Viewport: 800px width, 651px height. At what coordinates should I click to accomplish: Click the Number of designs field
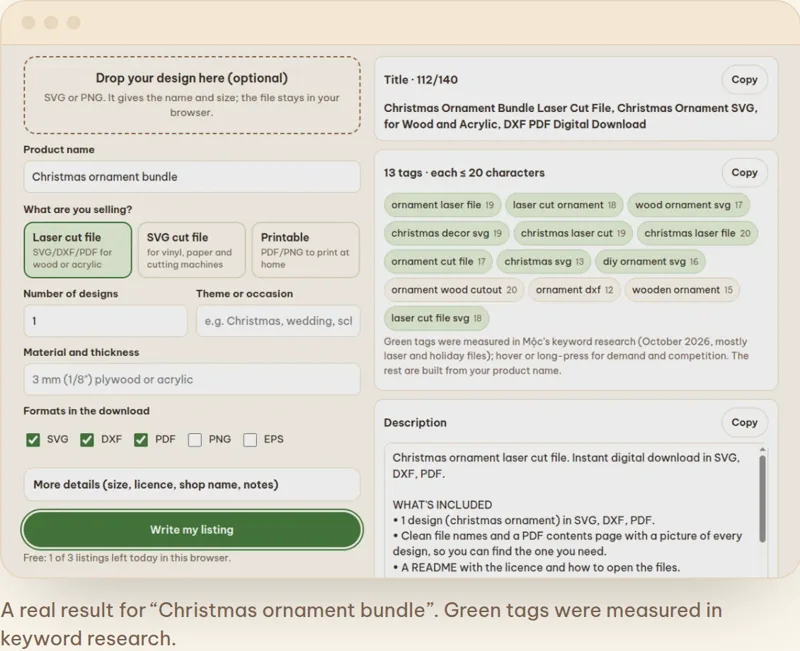pos(106,321)
